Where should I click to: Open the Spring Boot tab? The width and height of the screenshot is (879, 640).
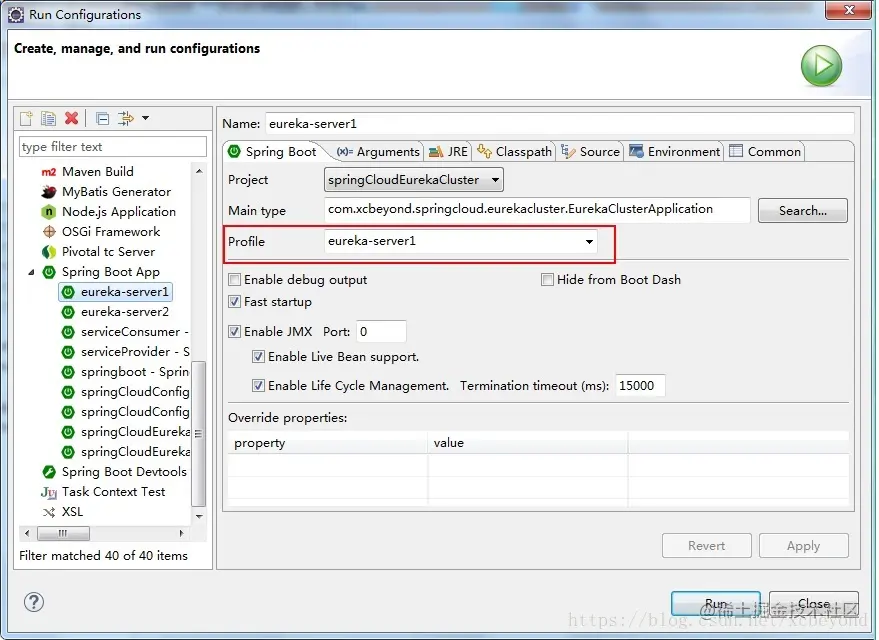[x=273, y=152]
